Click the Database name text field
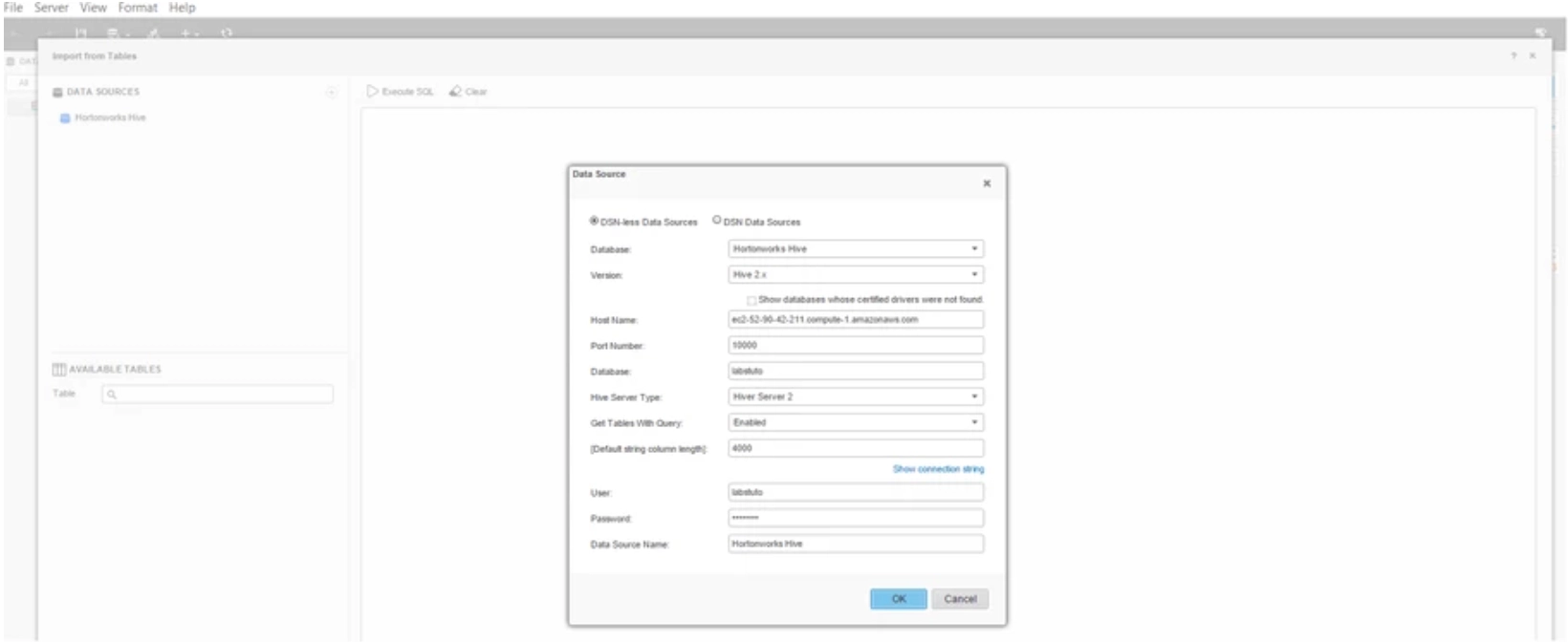Viewport: 1568px width, 642px height. pos(856,371)
